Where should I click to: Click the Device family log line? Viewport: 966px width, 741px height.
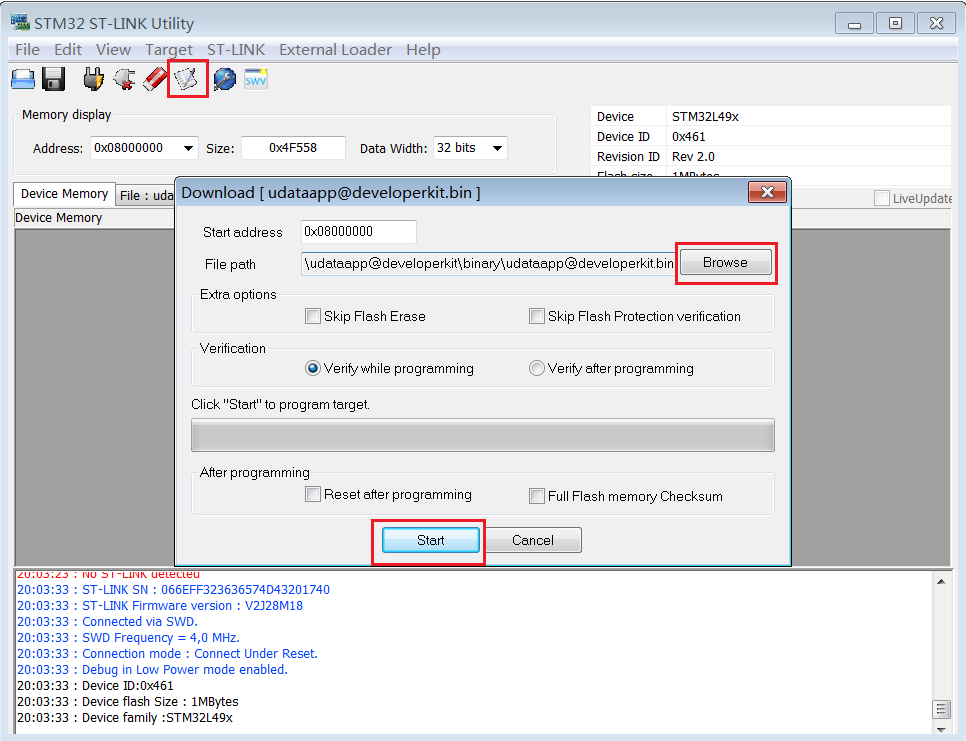click(124, 718)
